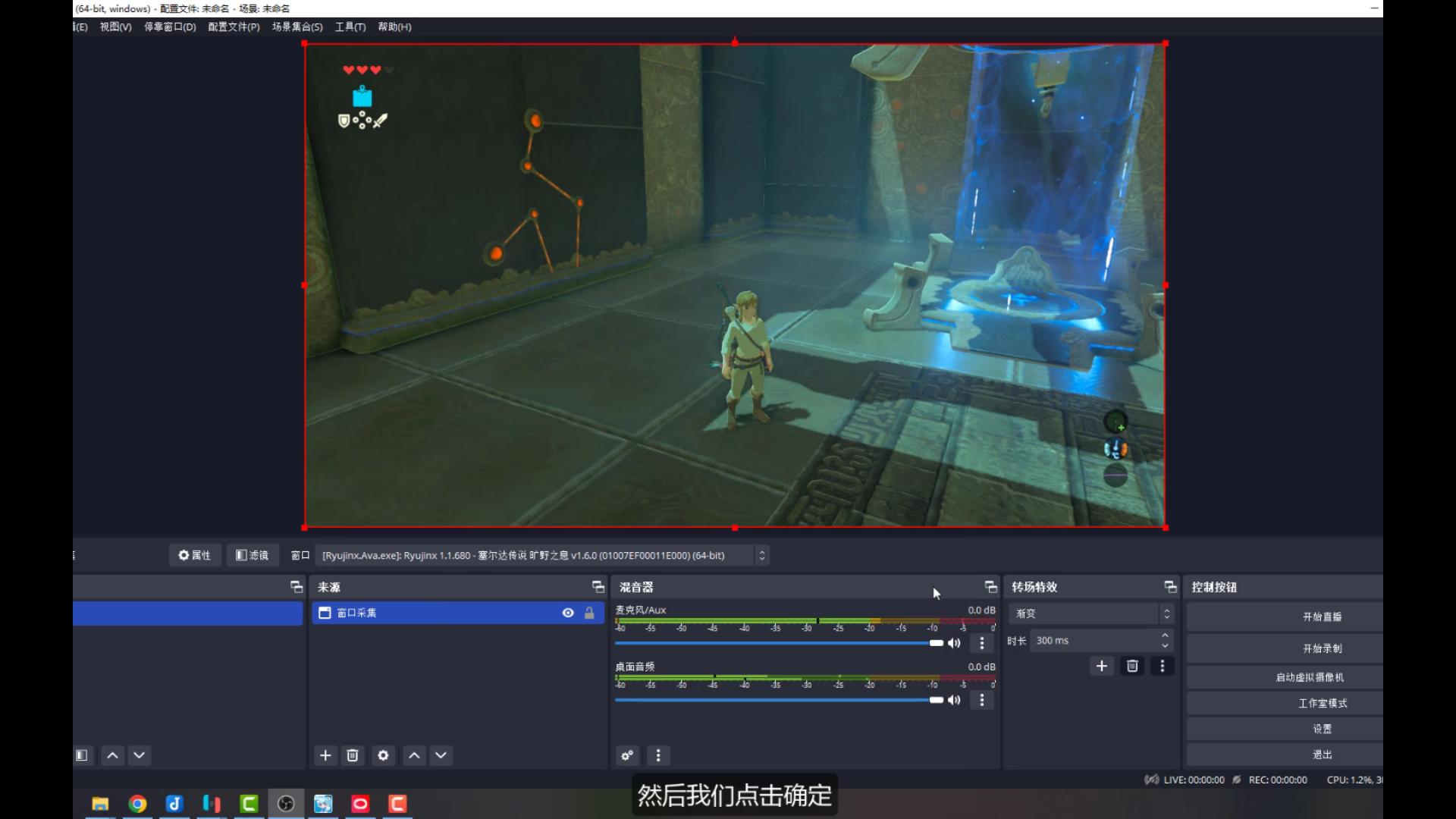Hide 窗口采集 source using eye icon
The height and width of the screenshot is (819, 1456).
(x=568, y=613)
